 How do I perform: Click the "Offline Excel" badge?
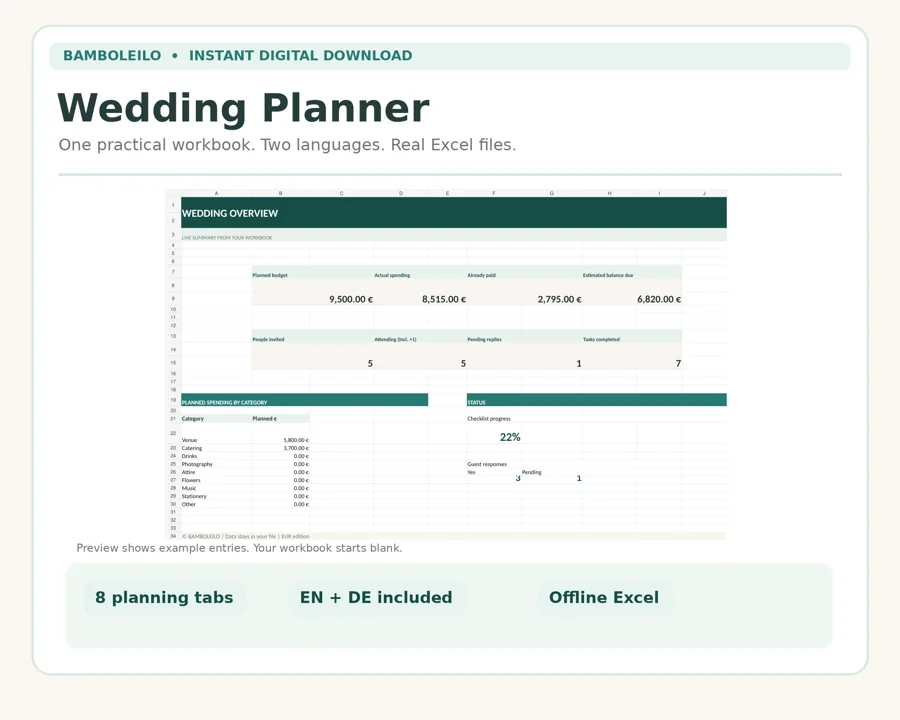coord(604,598)
